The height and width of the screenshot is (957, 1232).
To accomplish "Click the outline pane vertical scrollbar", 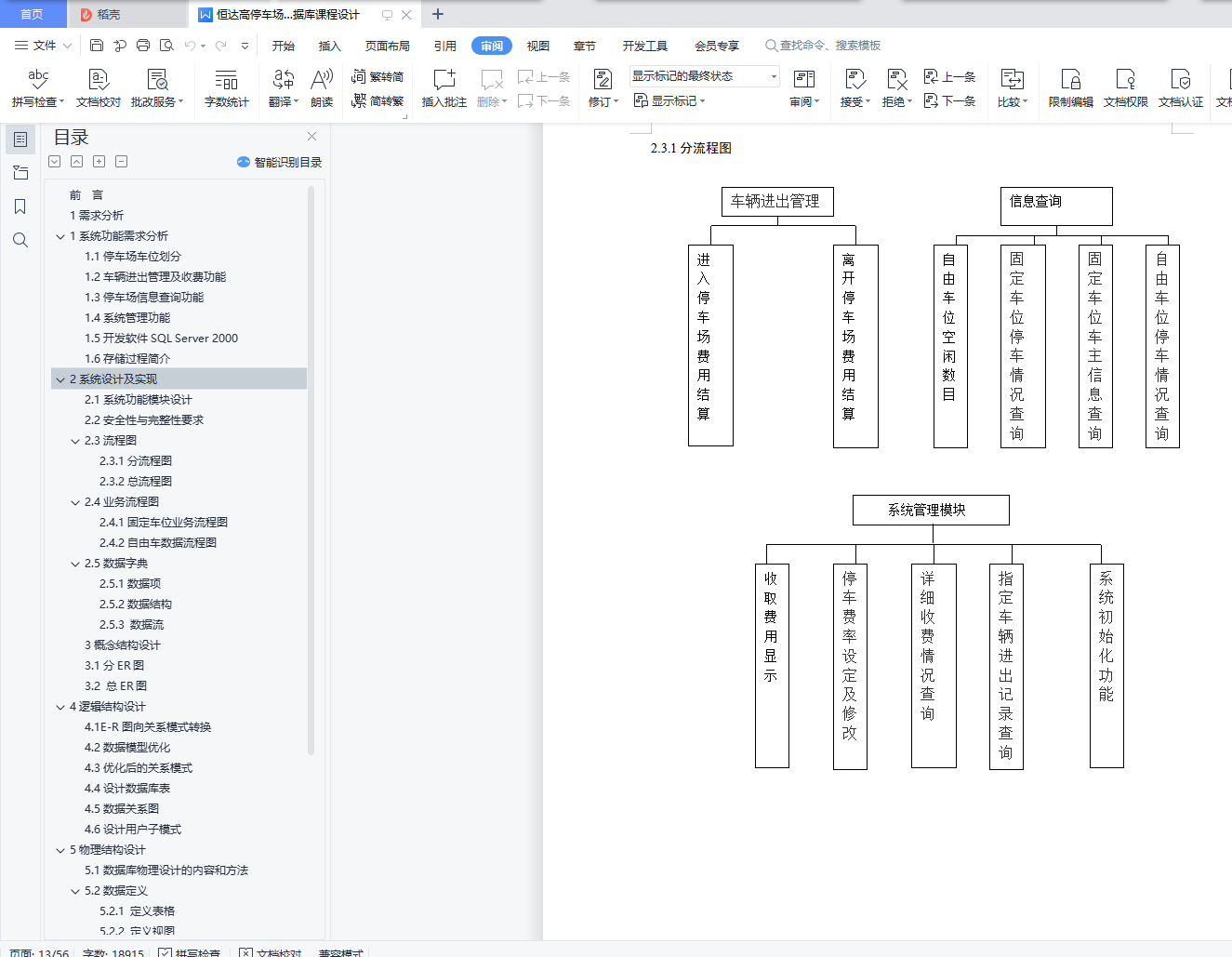I will pos(311,470).
